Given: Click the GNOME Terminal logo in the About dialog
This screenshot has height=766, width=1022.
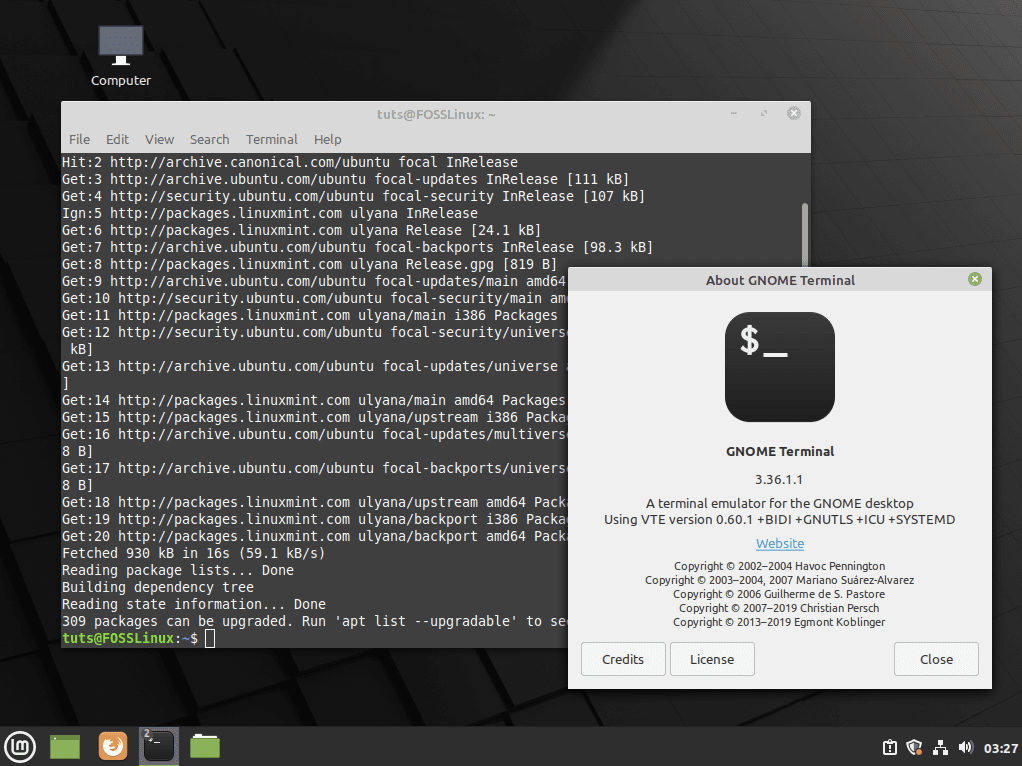Looking at the screenshot, I should click(x=779, y=367).
